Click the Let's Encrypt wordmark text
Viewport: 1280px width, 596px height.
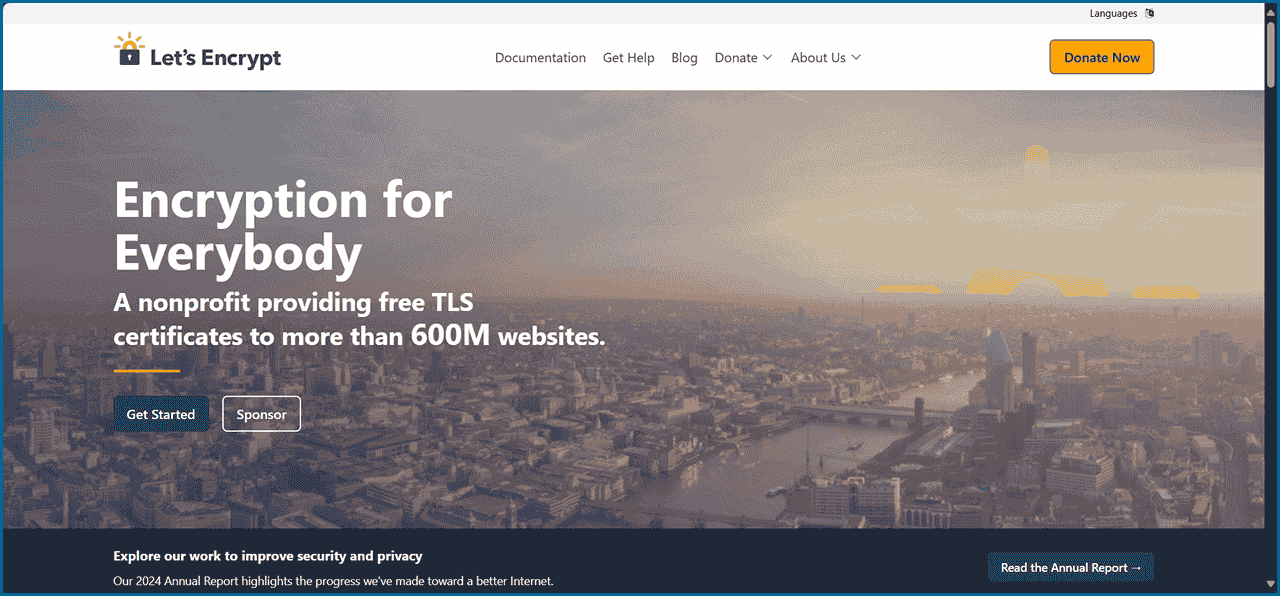(215, 58)
